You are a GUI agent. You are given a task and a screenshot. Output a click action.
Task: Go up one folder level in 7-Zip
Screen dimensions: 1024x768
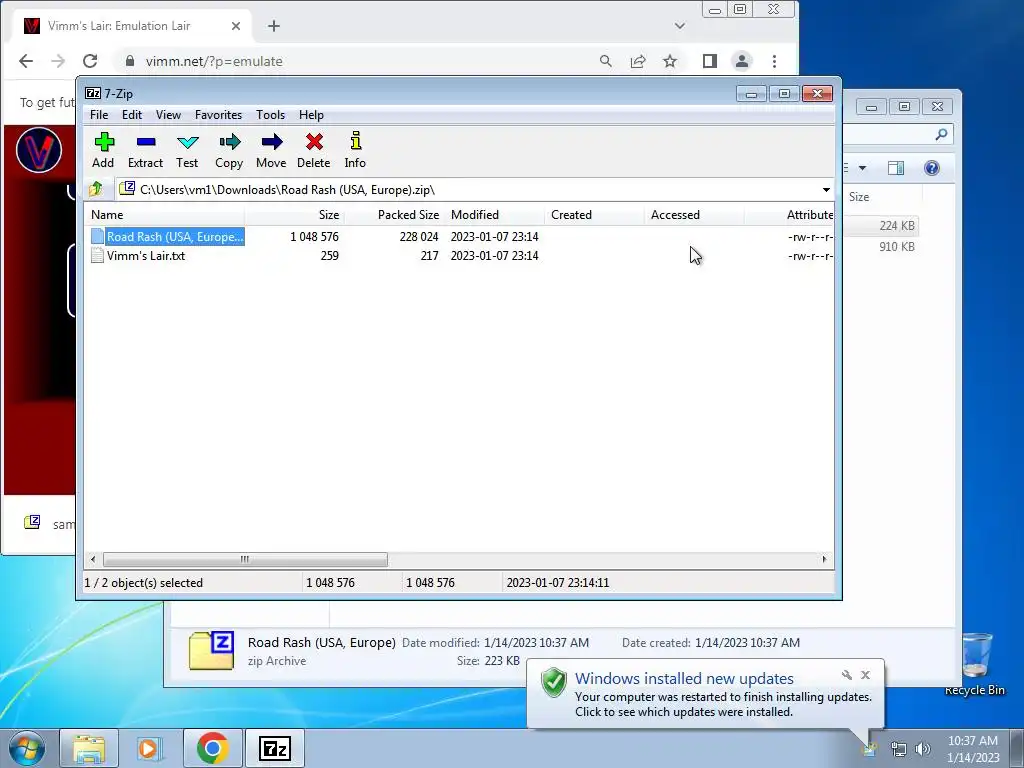point(96,189)
